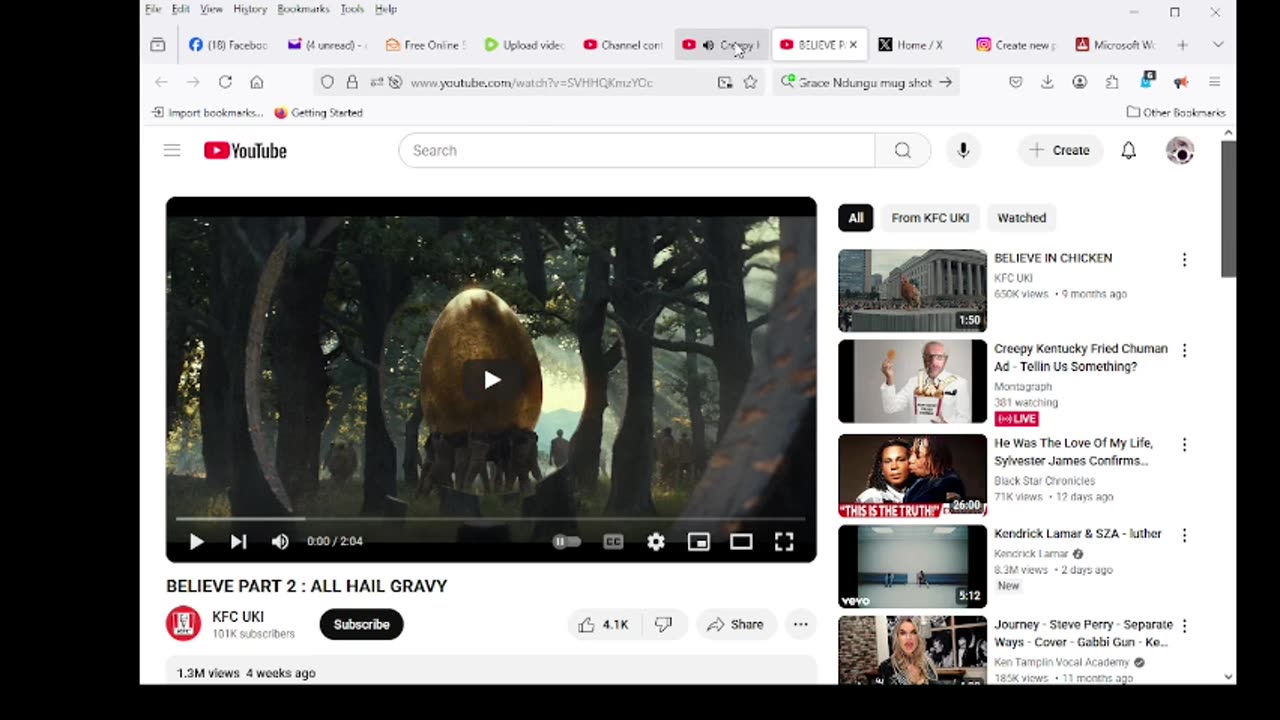Open the History menu

(250, 9)
